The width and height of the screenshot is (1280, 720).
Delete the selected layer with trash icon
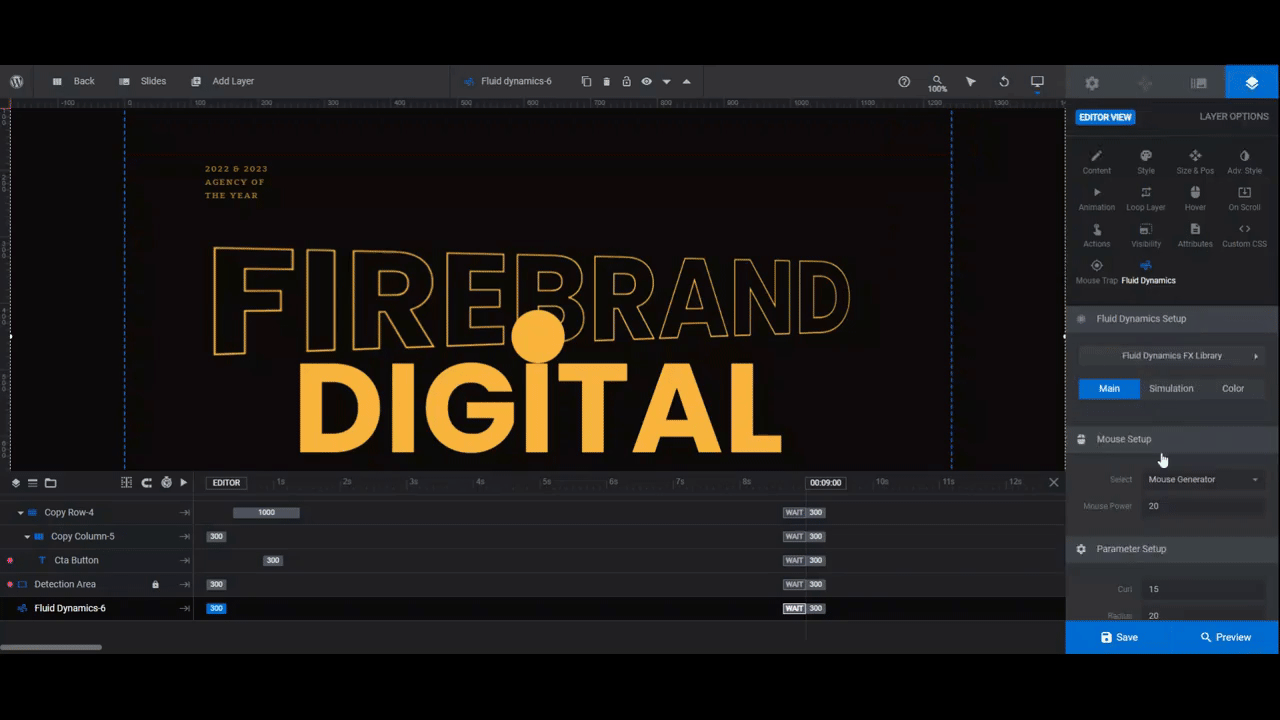[606, 81]
